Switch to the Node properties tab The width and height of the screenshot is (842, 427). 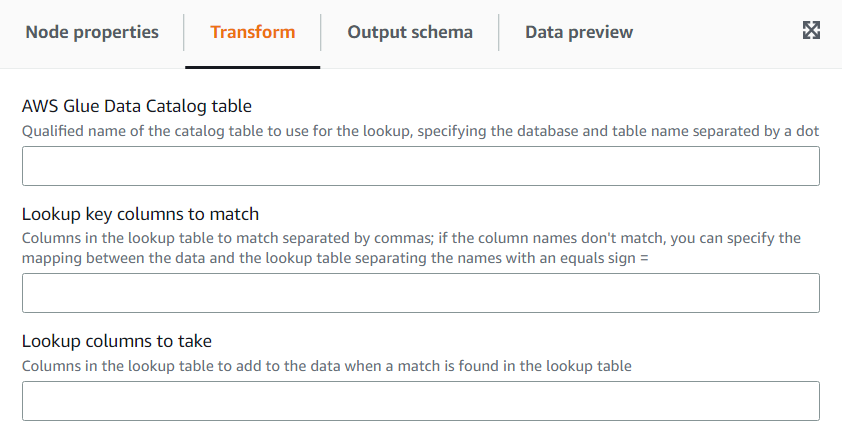click(92, 32)
